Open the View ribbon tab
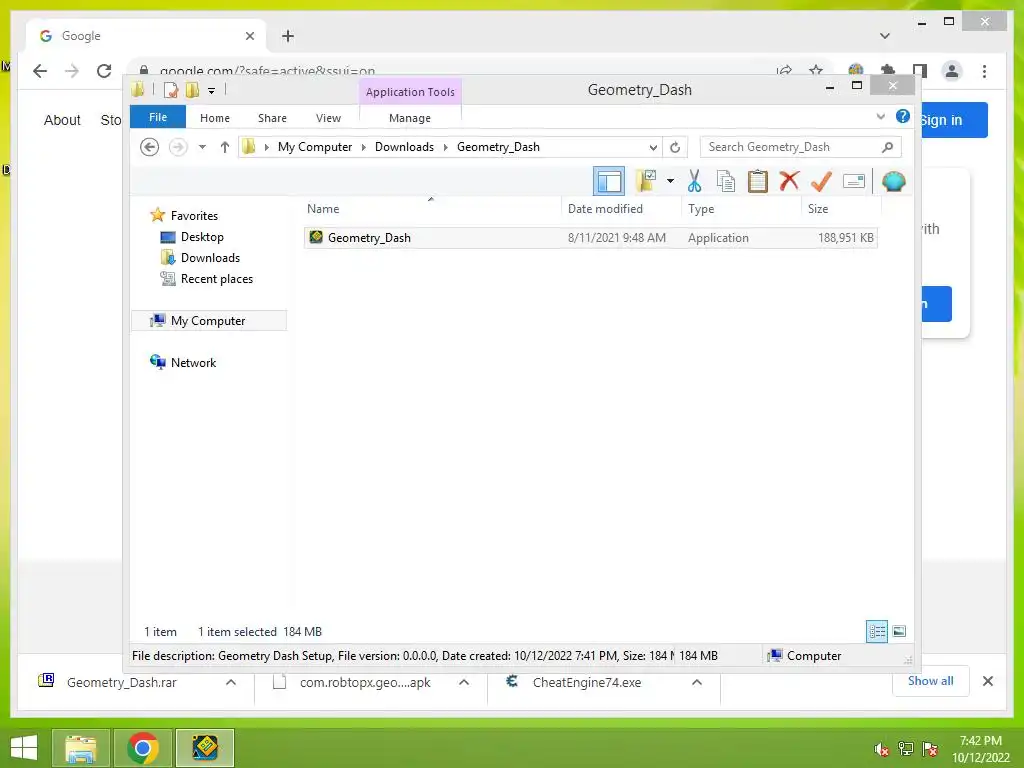The width and height of the screenshot is (1024, 768). coord(328,118)
